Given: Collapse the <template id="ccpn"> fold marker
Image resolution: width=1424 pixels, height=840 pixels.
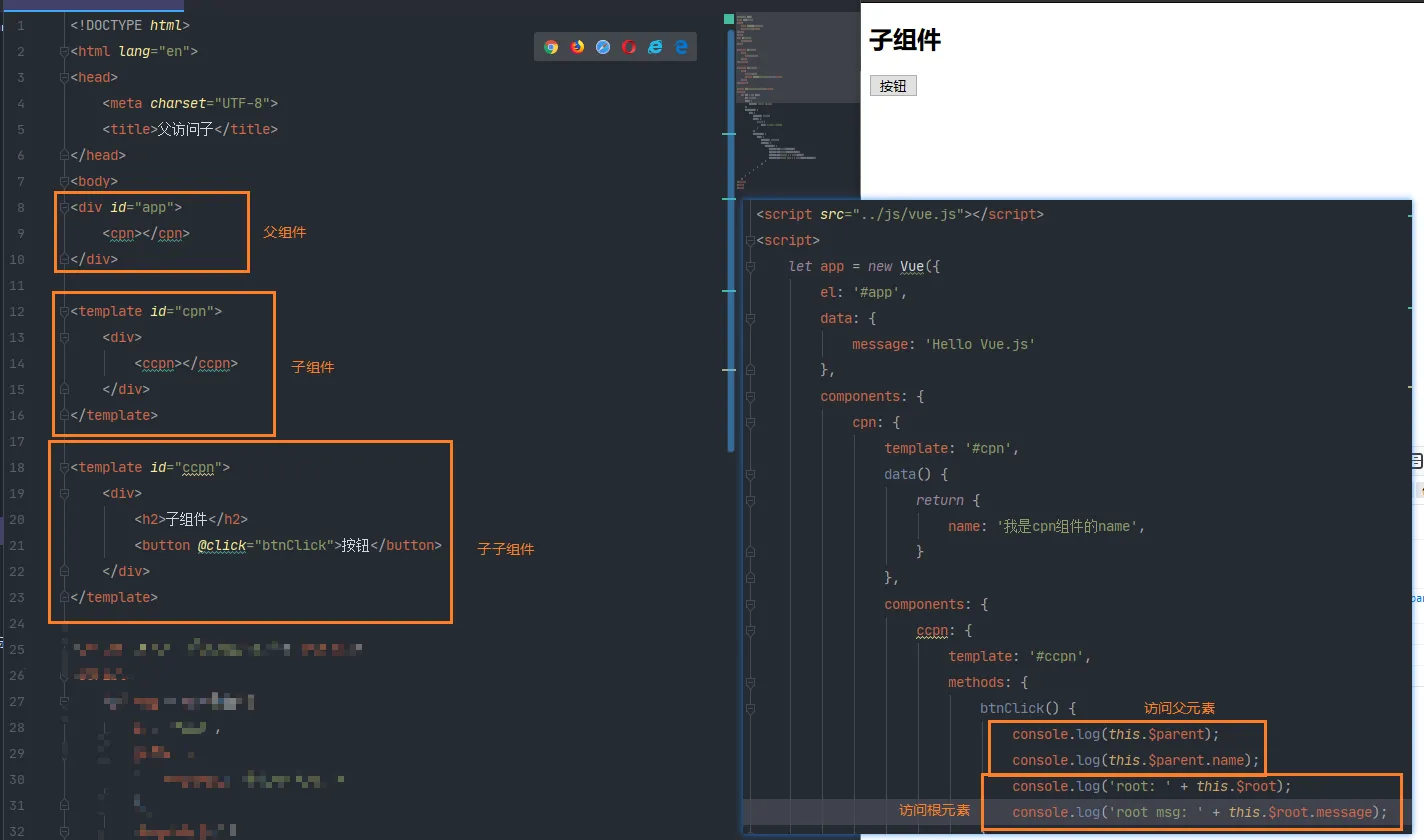Looking at the screenshot, I should click(x=64, y=467).
